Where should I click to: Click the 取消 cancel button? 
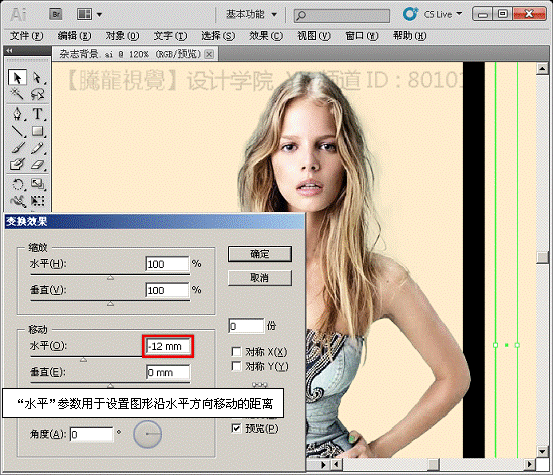point(260,278)
